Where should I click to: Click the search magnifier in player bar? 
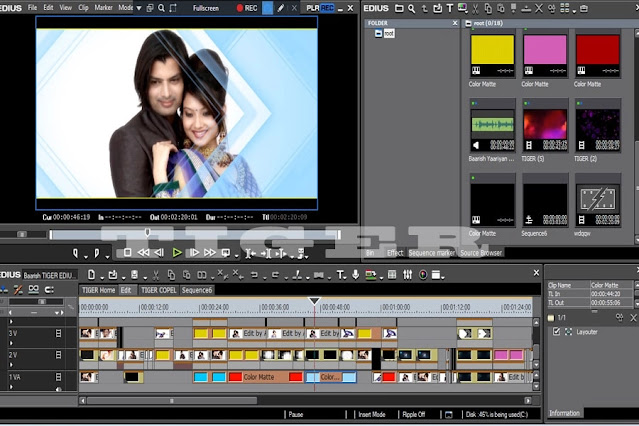[x=162, y=8]
